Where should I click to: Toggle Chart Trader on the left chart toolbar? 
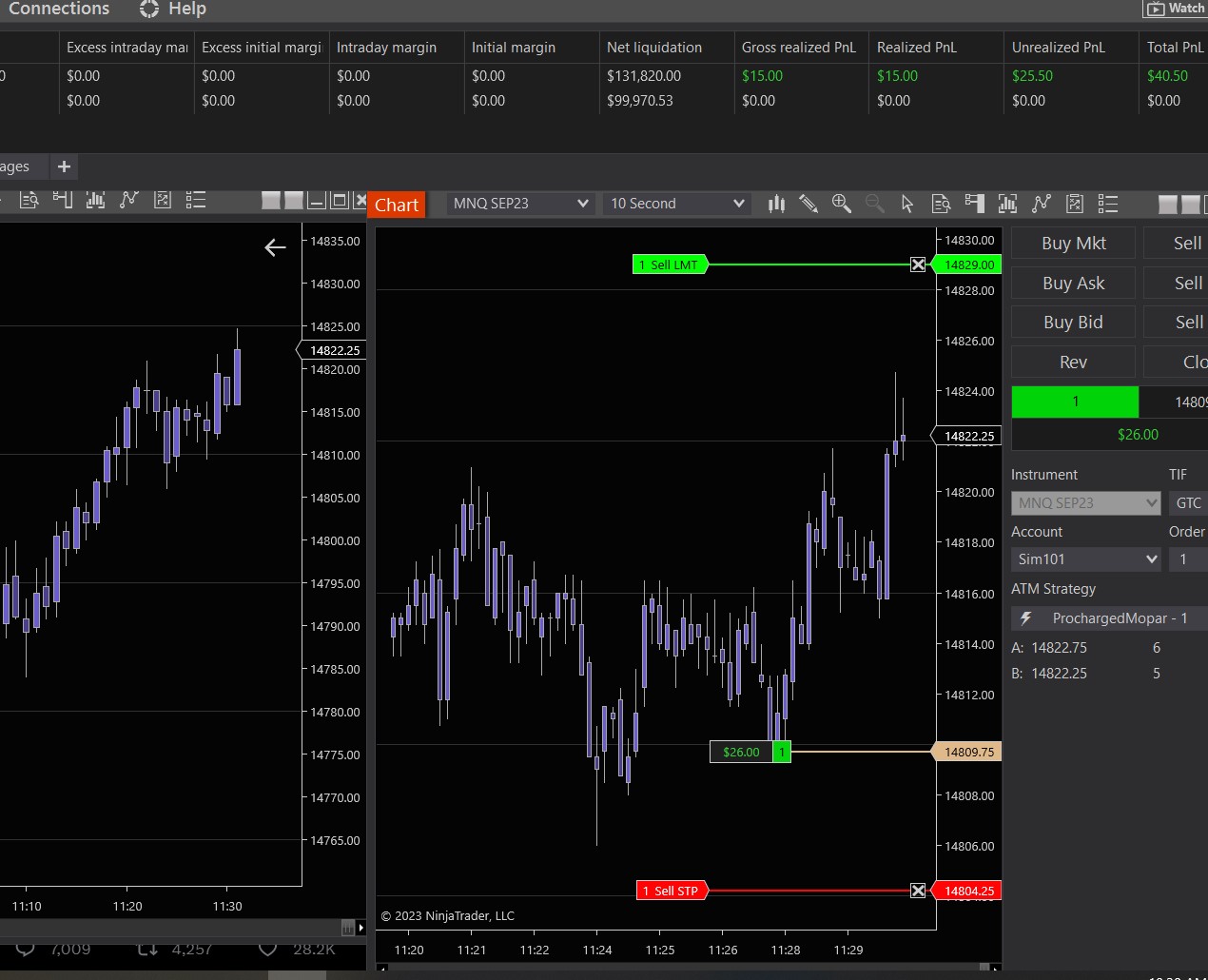pyautogui.click(x=63, y=200)
